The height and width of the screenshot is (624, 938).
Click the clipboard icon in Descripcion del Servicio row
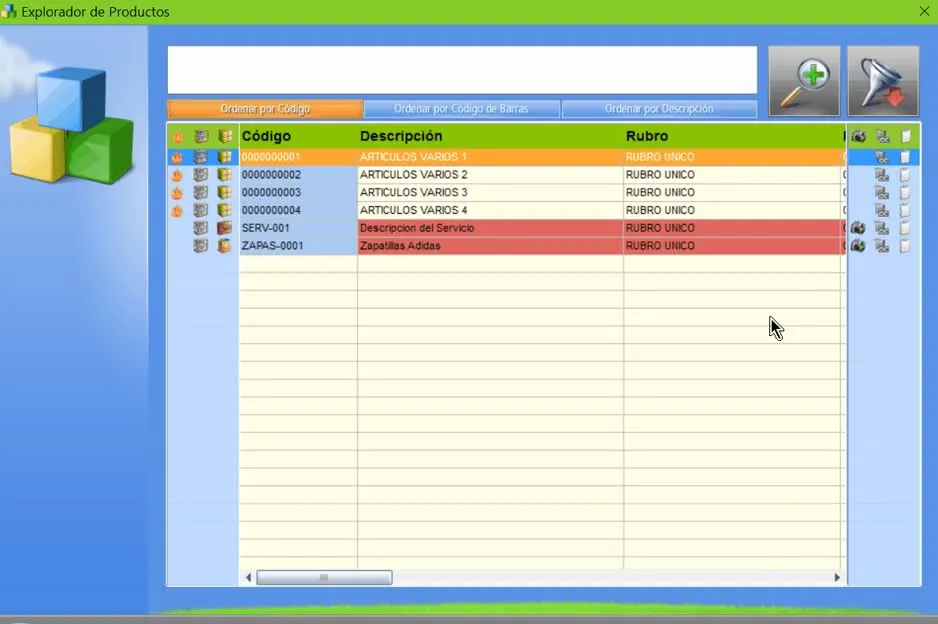[905, 228]
